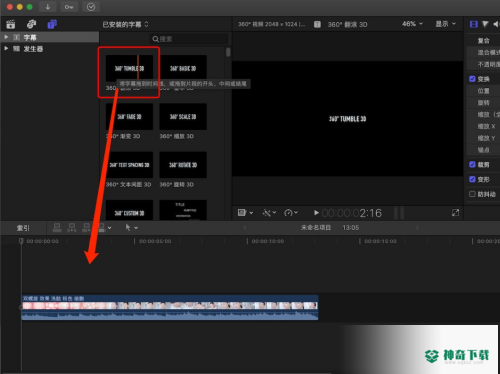Select the arrow selection tool

[x=128, y=228]
